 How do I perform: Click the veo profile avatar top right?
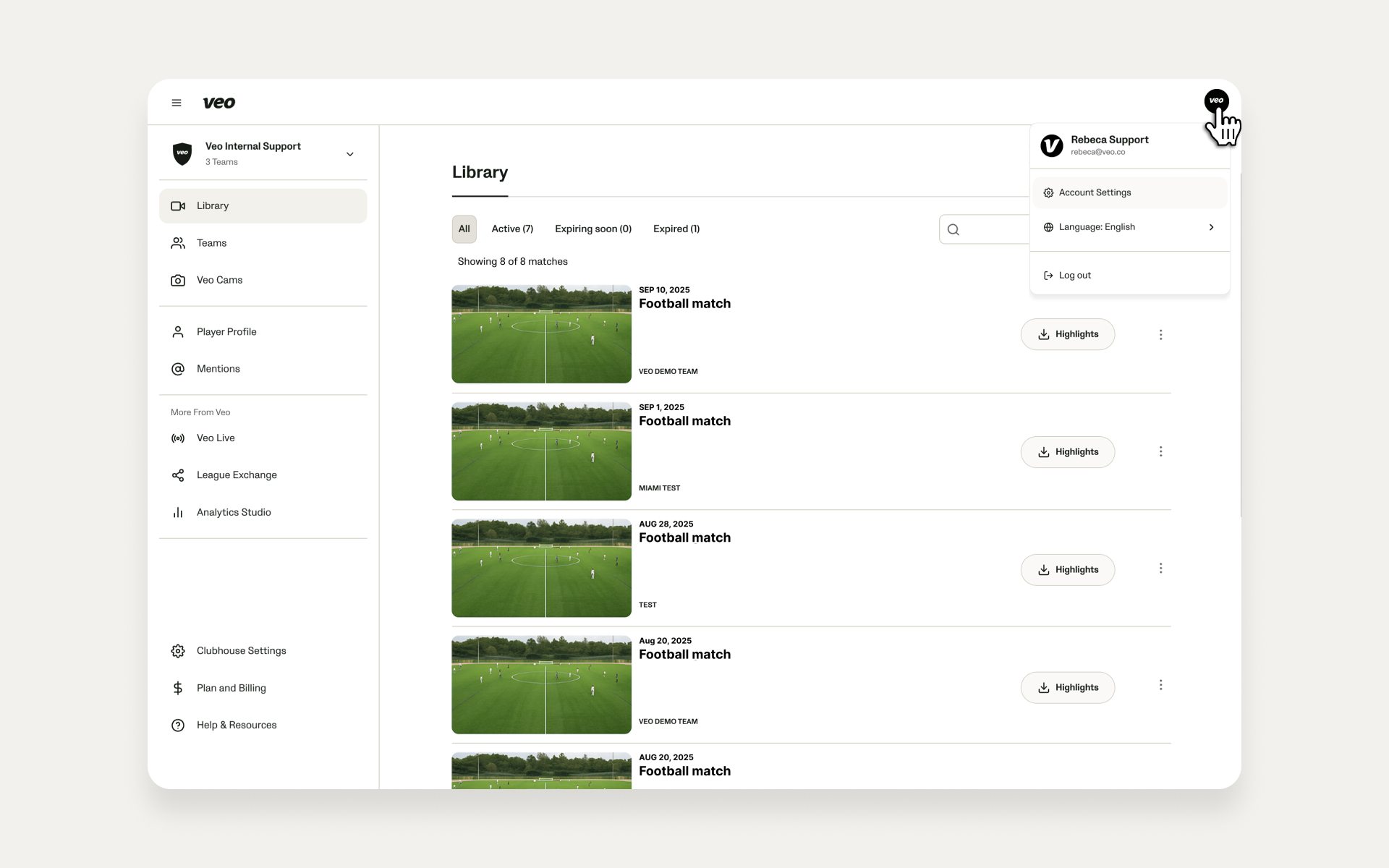(x=1216, y=101)
